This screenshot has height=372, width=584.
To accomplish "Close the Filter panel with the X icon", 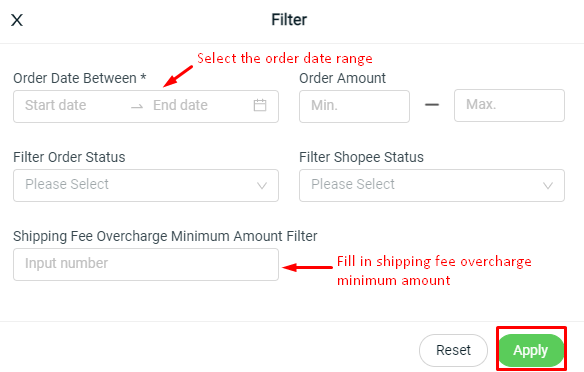I will click(x=17, y=20).
